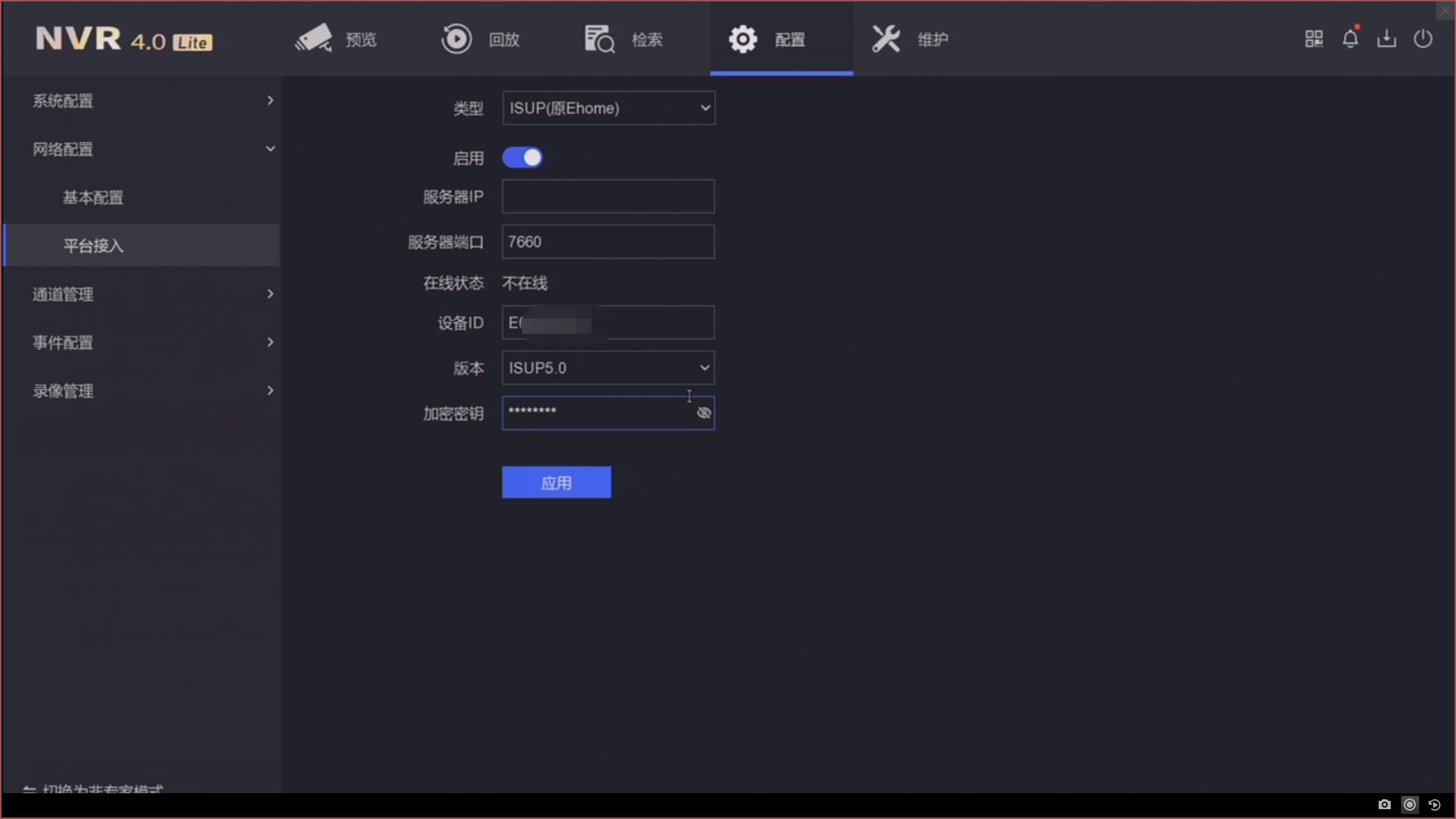Open the 类型 type dropdown
Image resolution: width=1456 pixels, height=819 pixels.
[608, 108]
